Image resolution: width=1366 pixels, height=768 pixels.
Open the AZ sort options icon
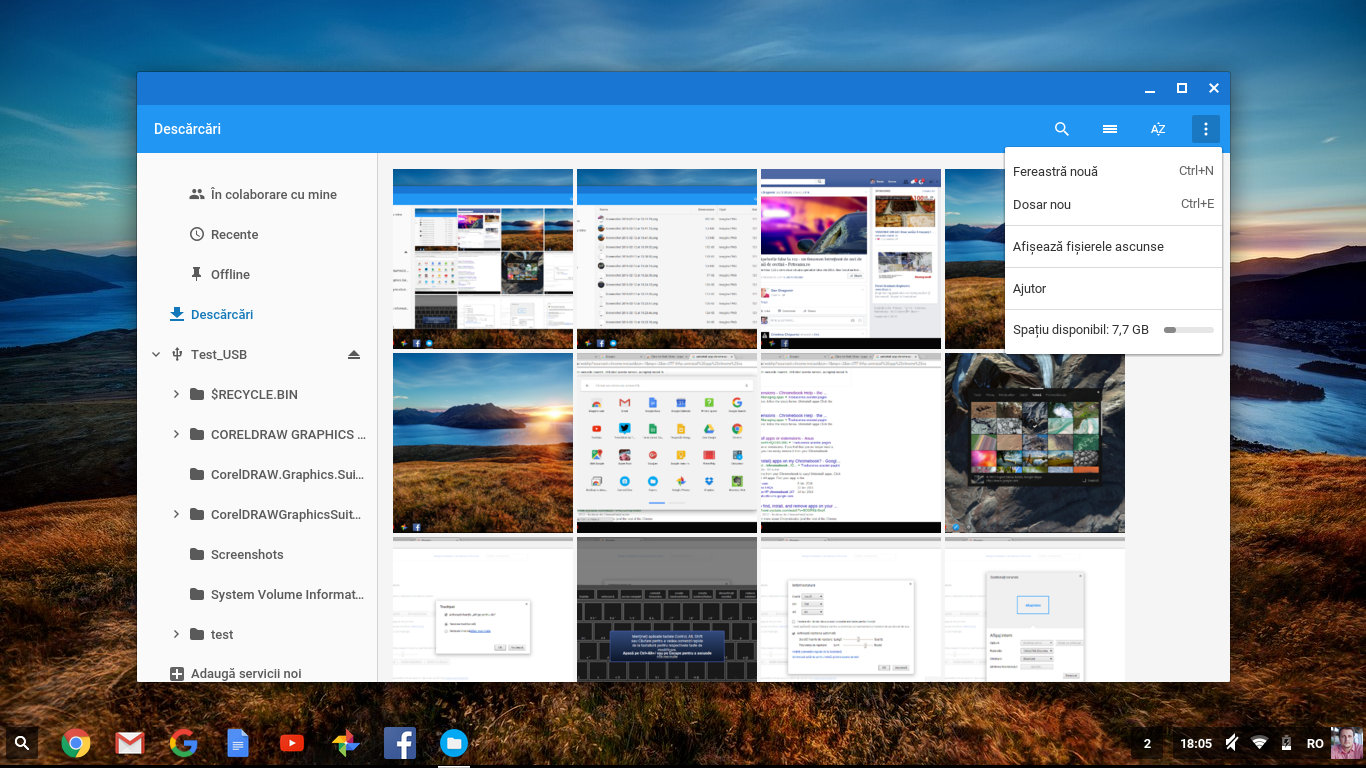tap(1158, 129)
